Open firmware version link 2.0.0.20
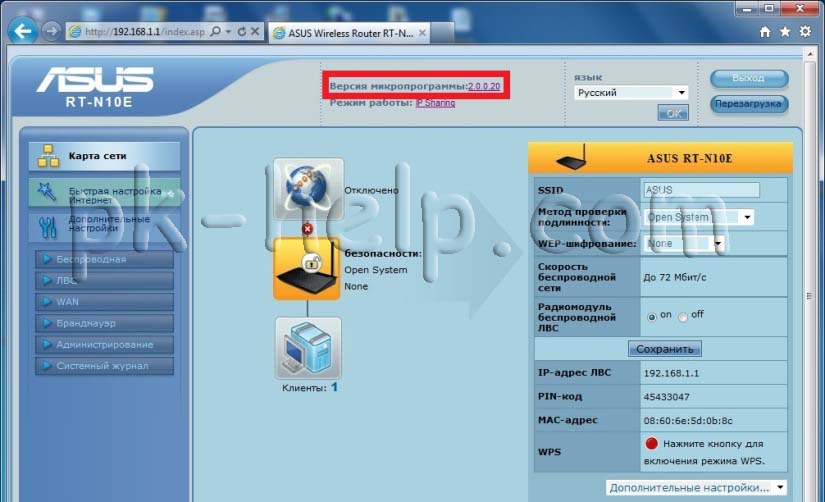 484,86
